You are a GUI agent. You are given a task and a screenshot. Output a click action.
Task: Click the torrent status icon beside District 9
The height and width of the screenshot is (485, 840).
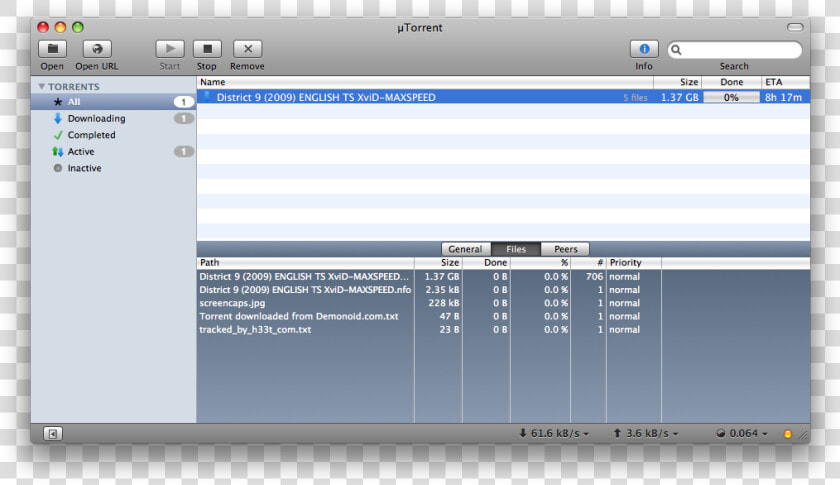pyautogui.click(x=207, y=96)
